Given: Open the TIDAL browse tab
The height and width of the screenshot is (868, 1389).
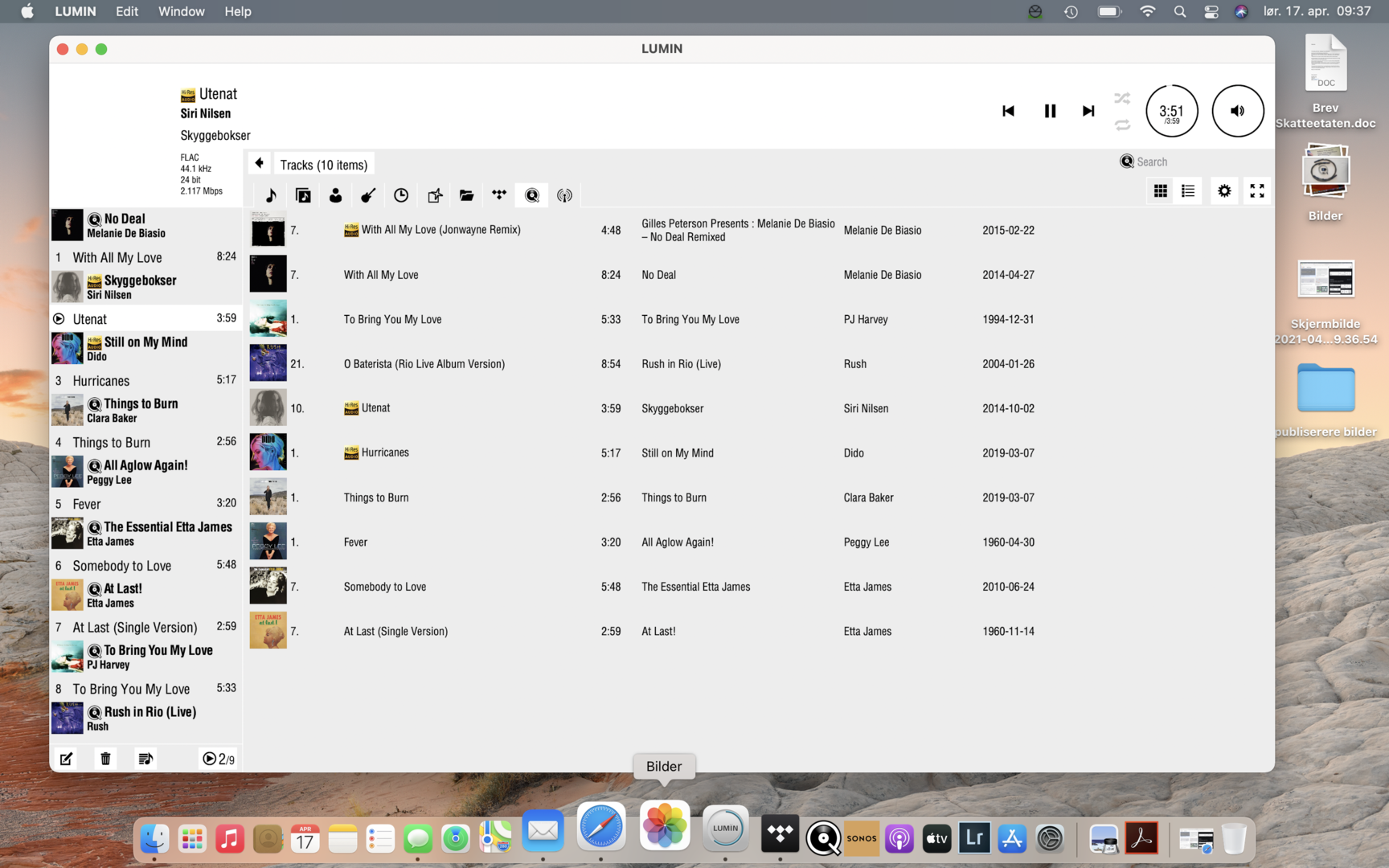Looking at the screenshot, I should coord(499,195).
